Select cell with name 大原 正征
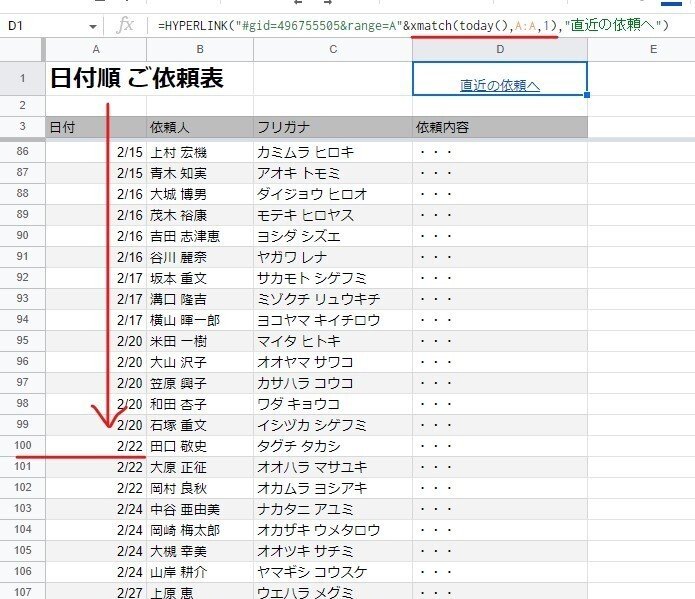Image resolution: width=695 pixels, height=599 pixels. [x=200, y=467]
